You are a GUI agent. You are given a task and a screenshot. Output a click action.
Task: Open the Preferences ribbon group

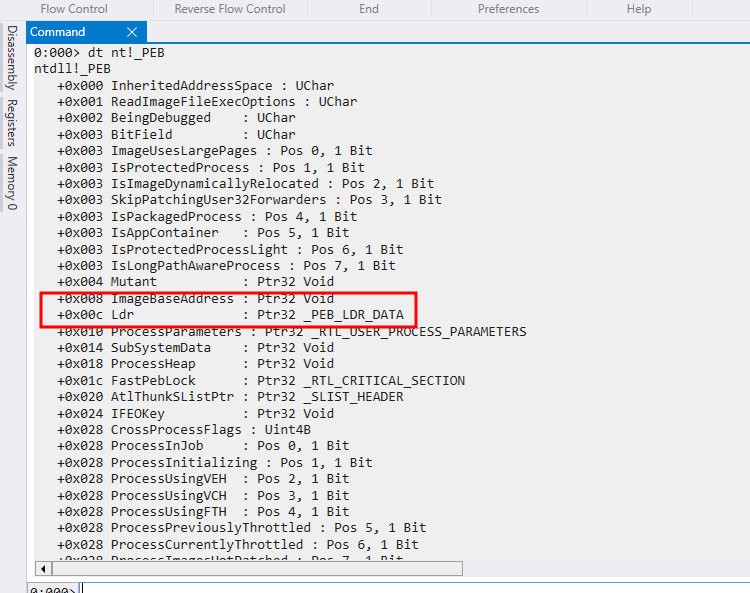508,9
